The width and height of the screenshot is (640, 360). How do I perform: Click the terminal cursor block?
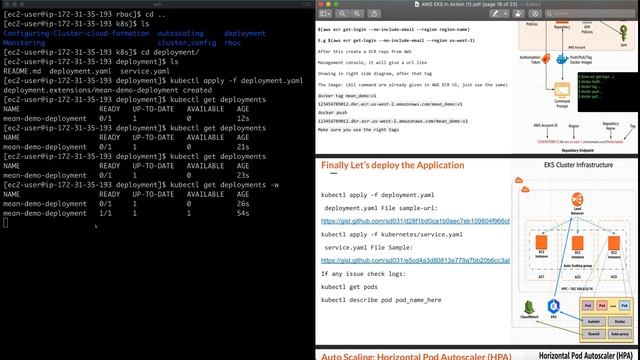tap(5, 222)
